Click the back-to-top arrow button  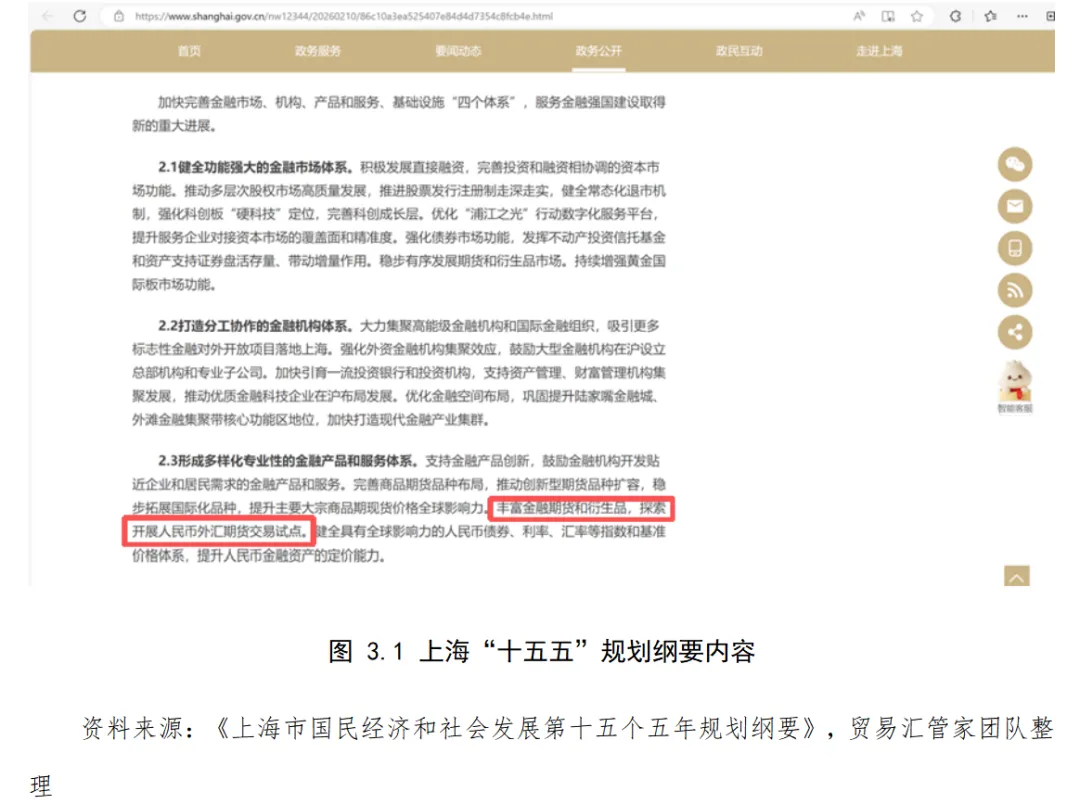(x=1017, y=576)
